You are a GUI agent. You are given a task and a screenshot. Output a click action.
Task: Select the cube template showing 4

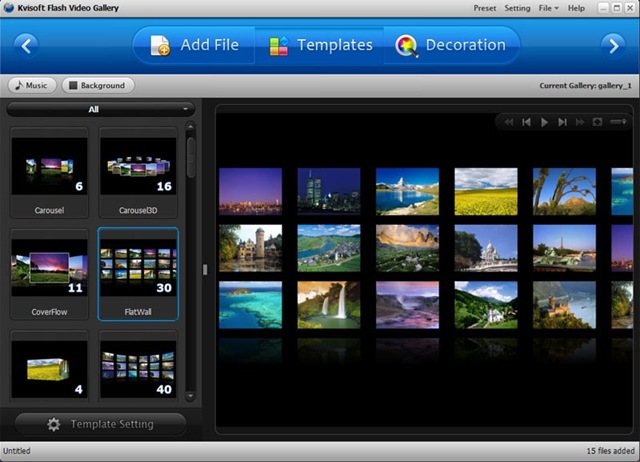49,366
